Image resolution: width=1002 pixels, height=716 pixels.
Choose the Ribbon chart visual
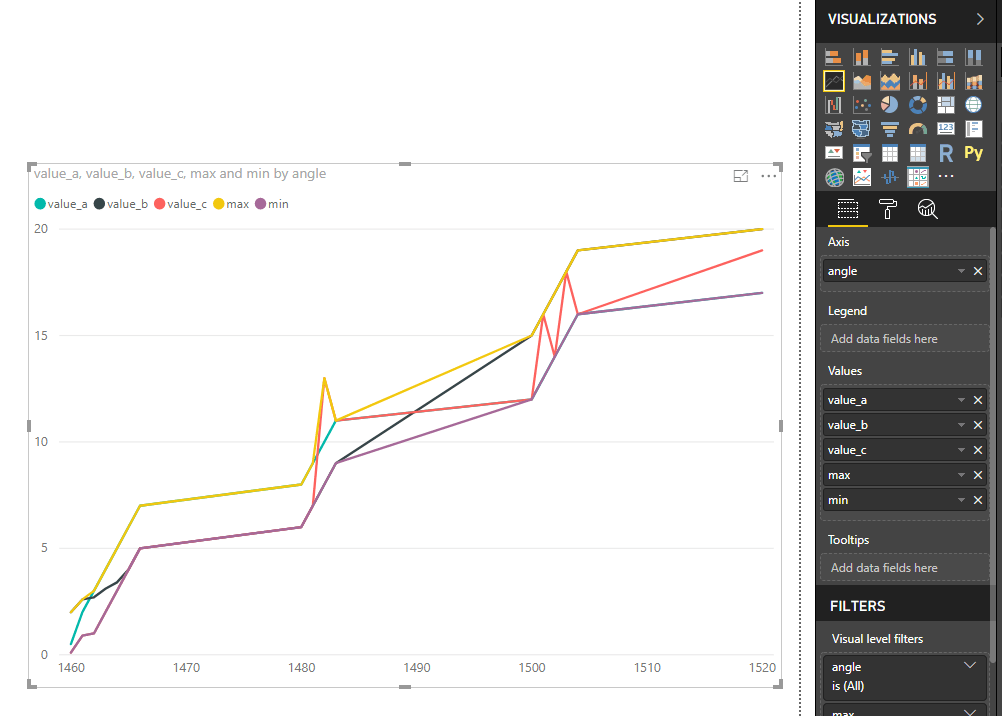(x=973, y=81)
